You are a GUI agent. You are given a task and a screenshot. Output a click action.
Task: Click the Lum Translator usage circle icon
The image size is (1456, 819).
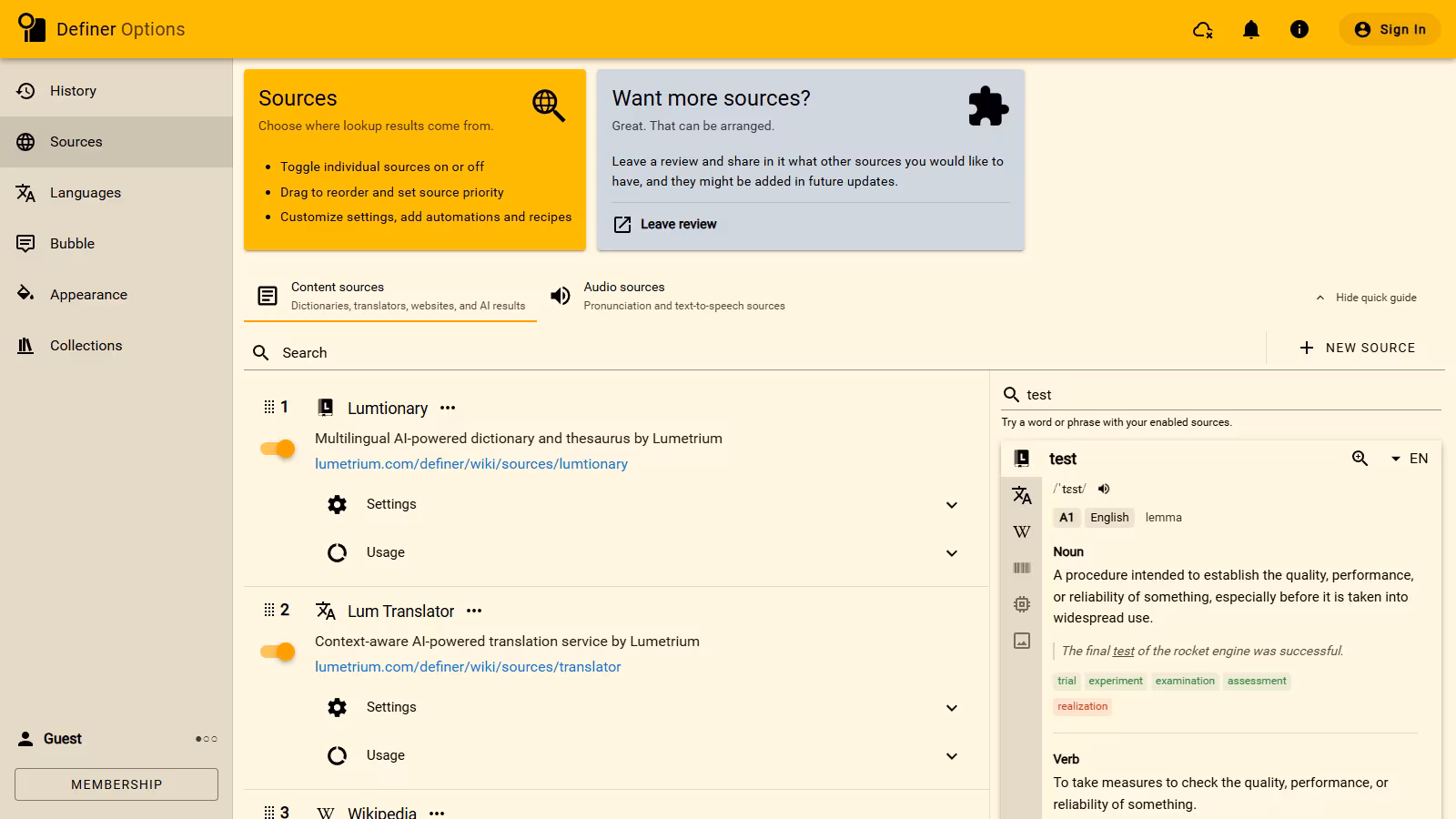coord(338,755)
